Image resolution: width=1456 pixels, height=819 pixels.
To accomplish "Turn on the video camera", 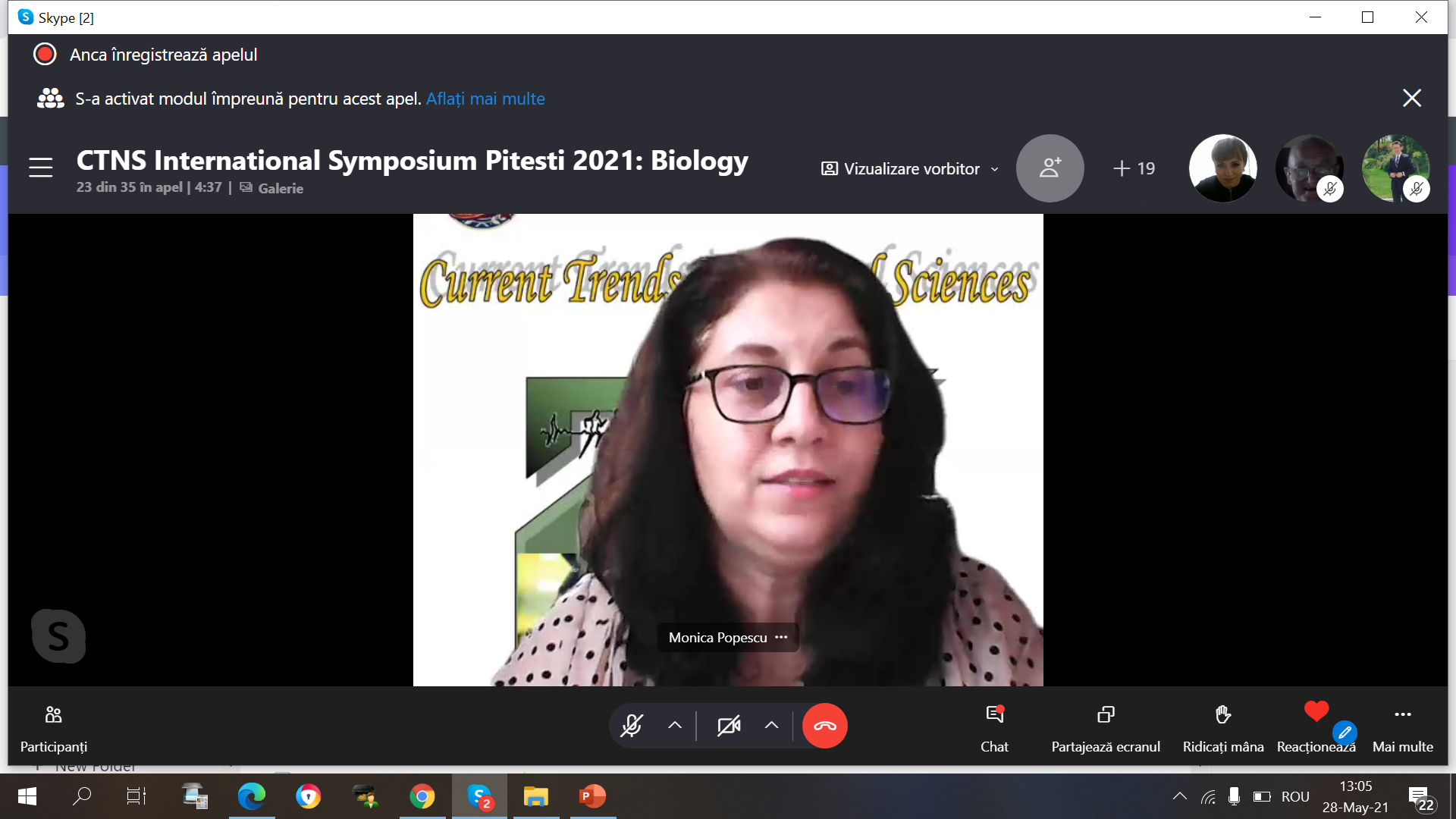I will click(x=729, y=726).
